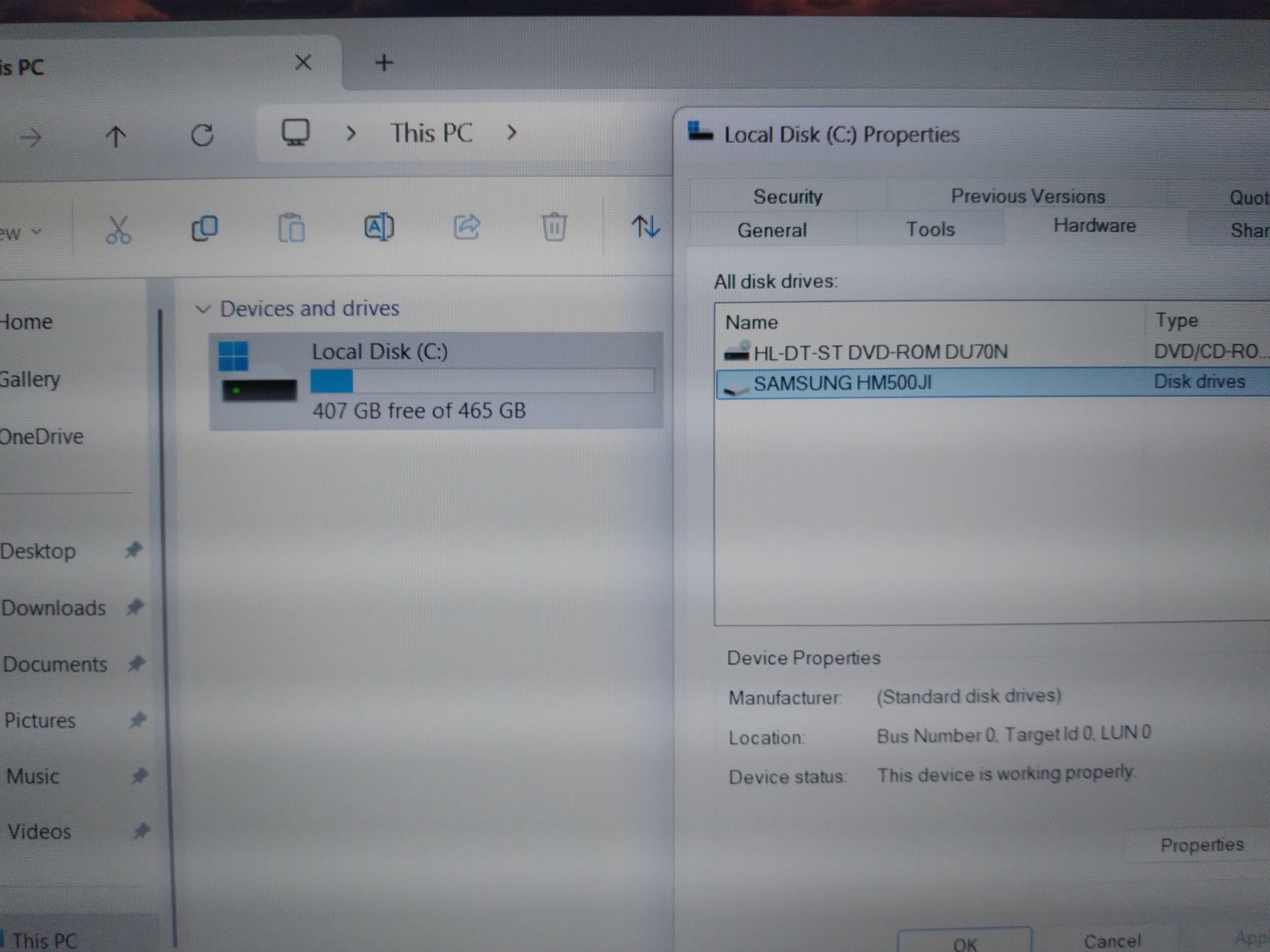Select the Hardware tab
This screenshot has height=952, width=1270.
pos(1095,225)
